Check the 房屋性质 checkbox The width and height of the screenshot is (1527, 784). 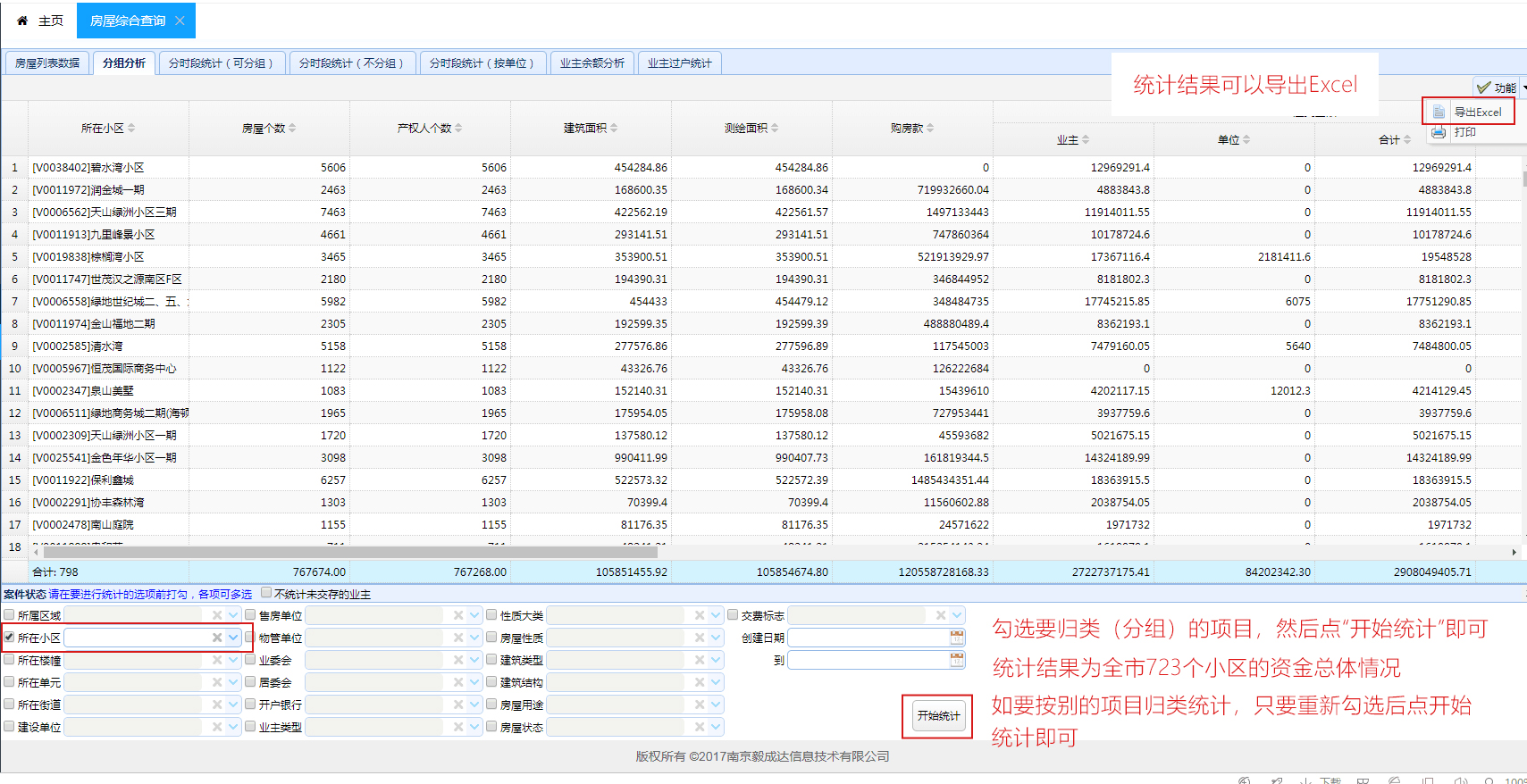pyautogui.click(x=491, y=638)
